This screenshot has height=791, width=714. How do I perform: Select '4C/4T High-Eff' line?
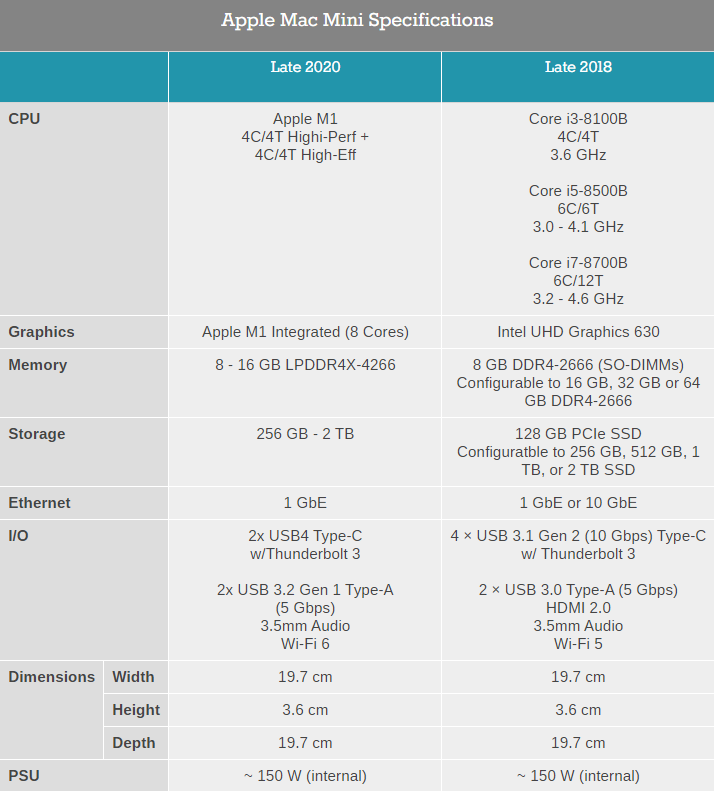[x=305, y=155]
